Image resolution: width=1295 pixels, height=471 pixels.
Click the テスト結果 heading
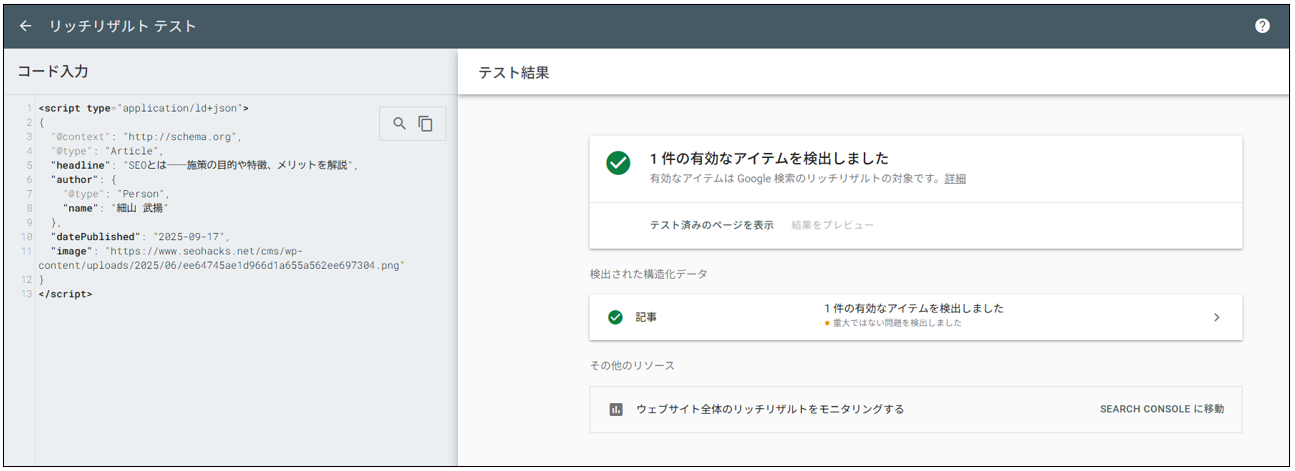tap(514, 73)
